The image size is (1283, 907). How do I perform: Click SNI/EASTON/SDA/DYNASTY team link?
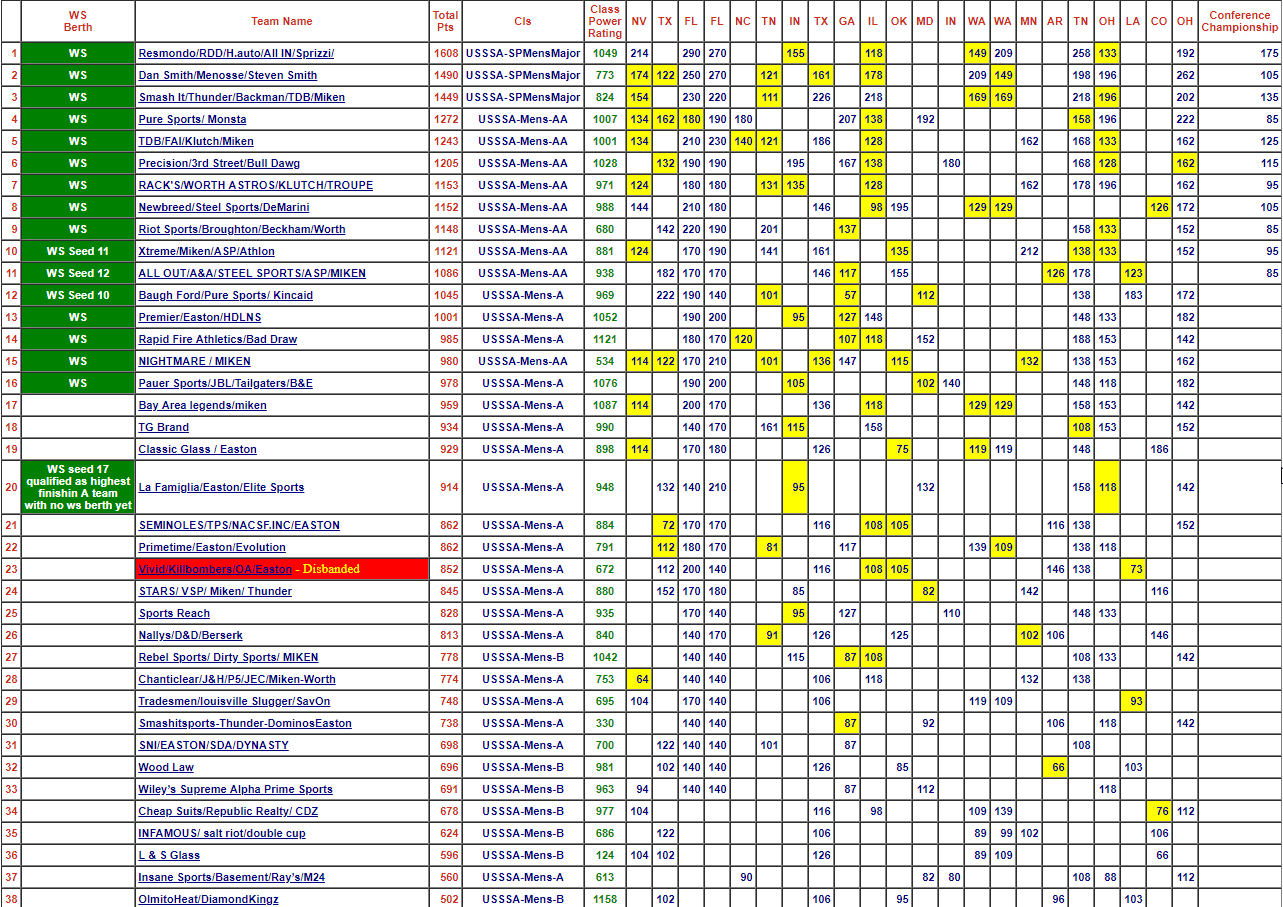pyautogui.click(x=213, y=745)
